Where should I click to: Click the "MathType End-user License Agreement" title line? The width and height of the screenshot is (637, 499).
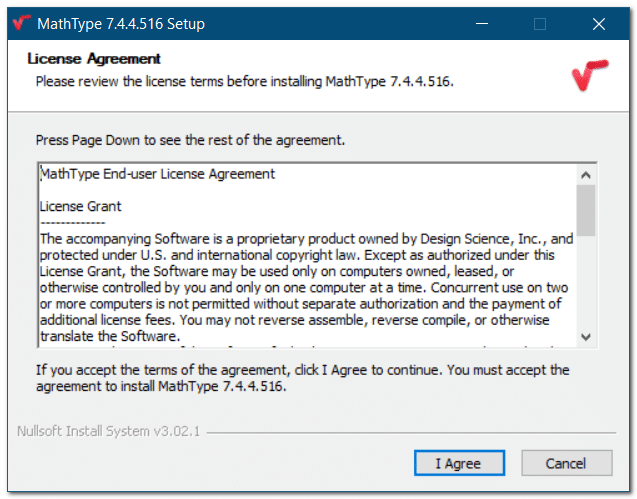point(158,174)
